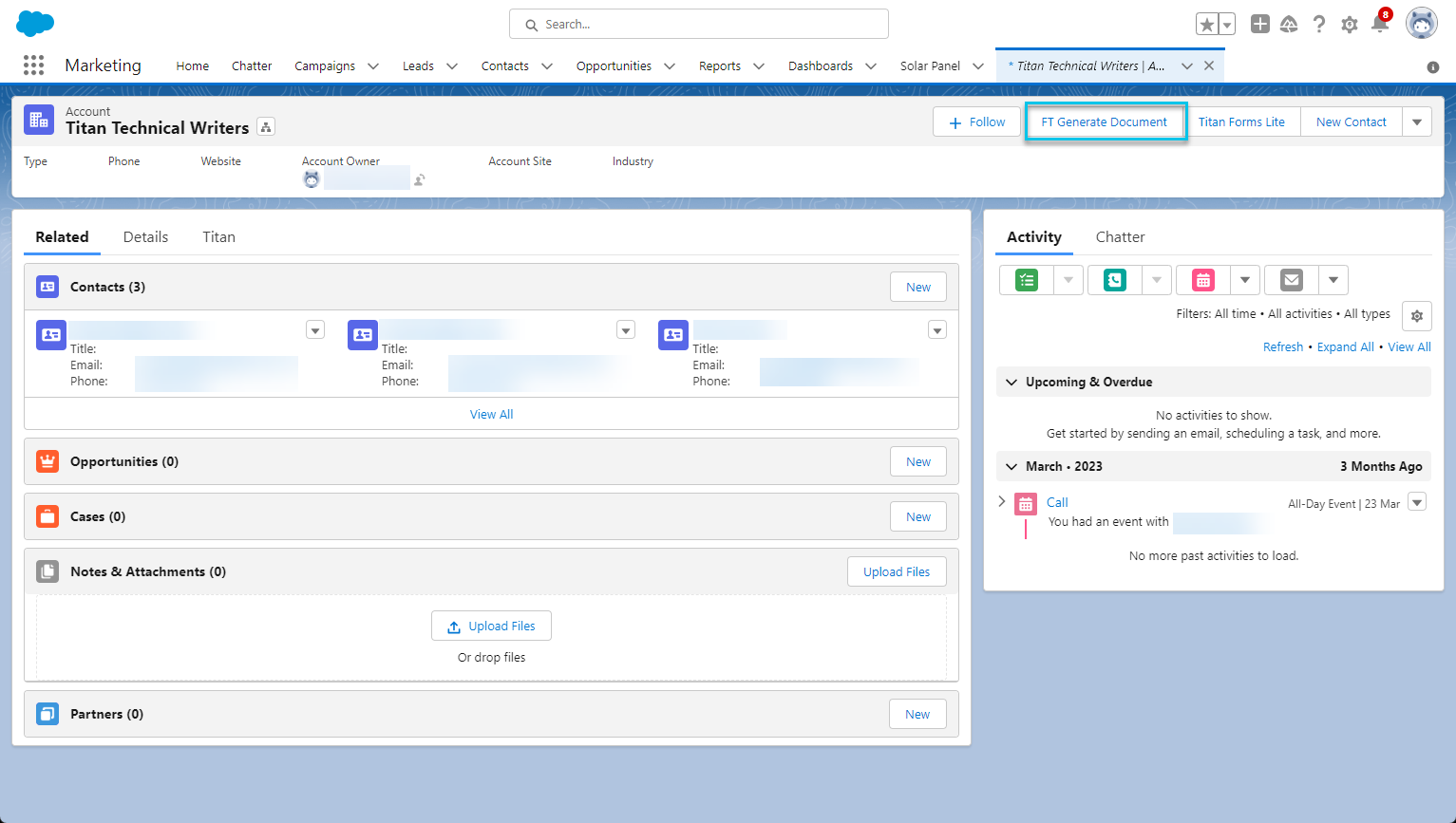
Task: Open the Notifications bell icon
Action: [x=1380, y=23]
